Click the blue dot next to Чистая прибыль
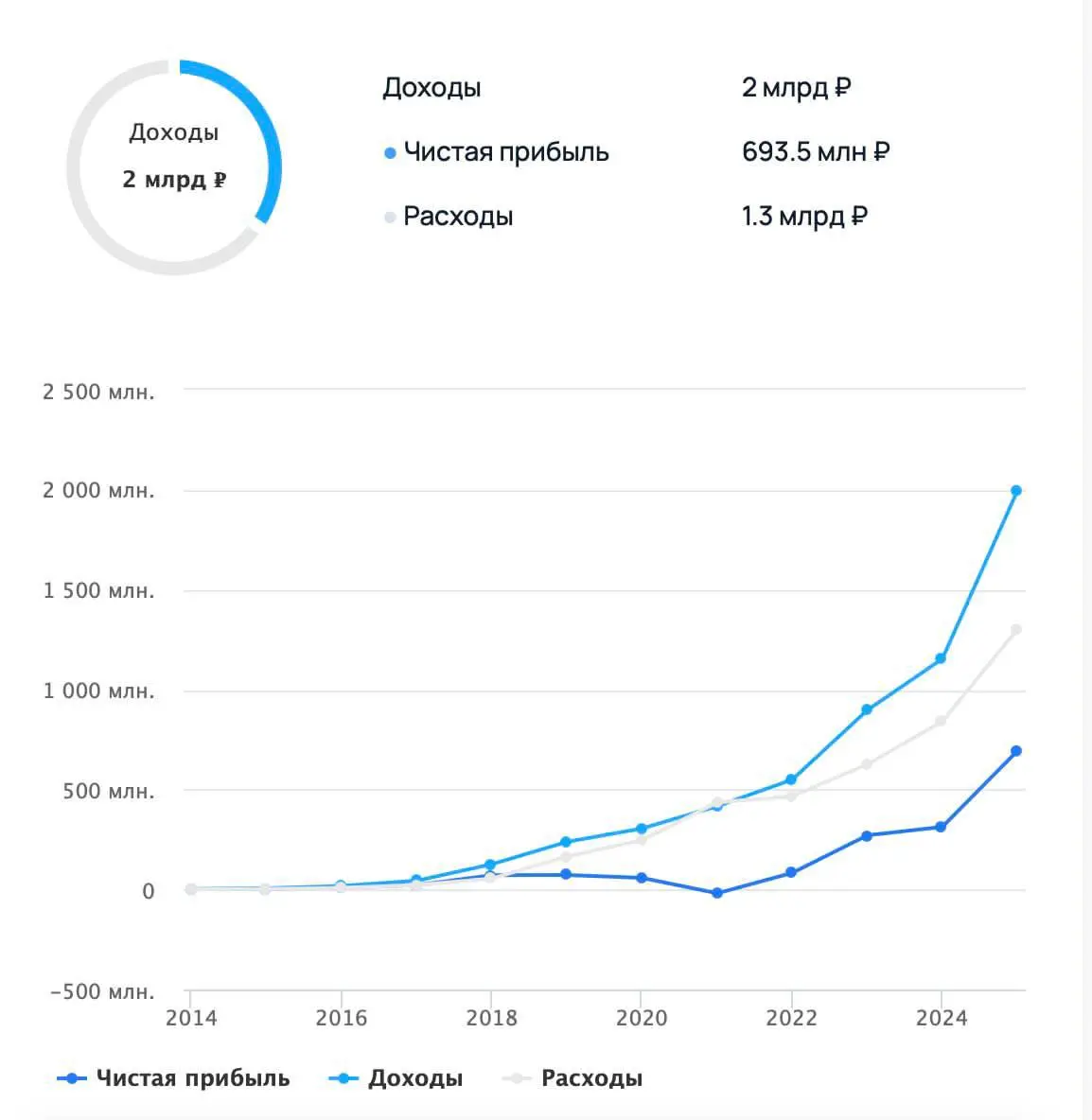 point(390,153)
